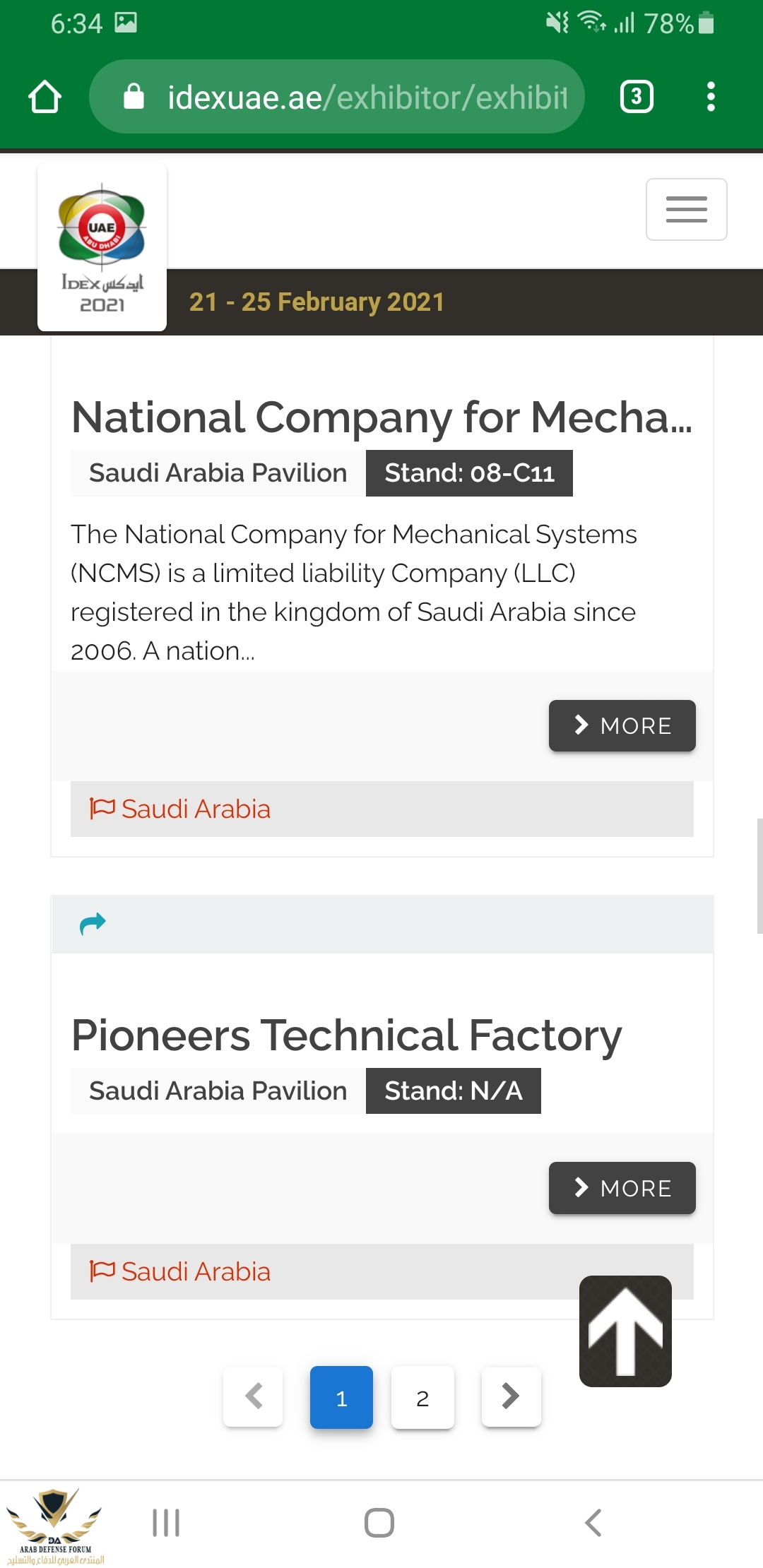Image resolution: width=763 pixels, height=1568 pixels.
Task: Go to pagination page 2
Action: 422,1398
